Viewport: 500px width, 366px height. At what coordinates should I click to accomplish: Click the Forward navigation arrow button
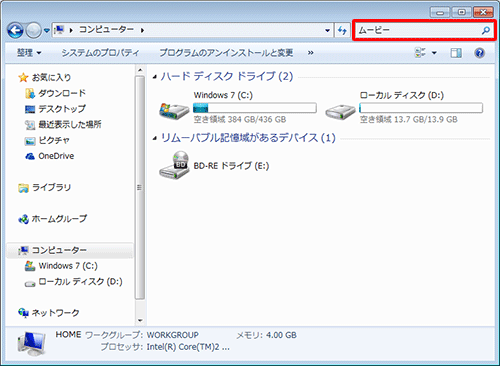pyautogui.click(x=33, y=31)
